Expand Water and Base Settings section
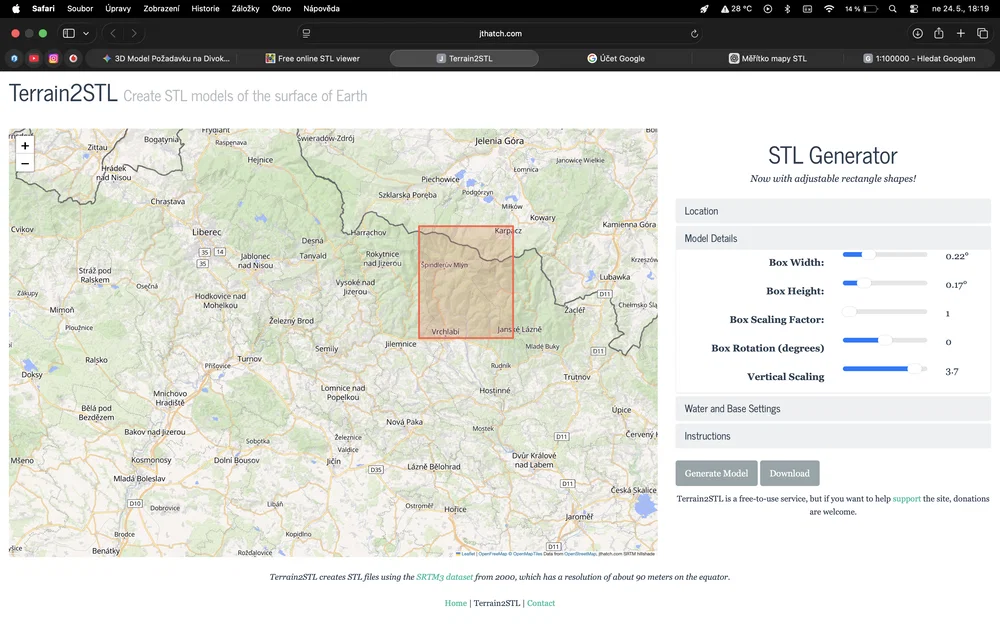The image size is (1000, 625). coord(833,409)
